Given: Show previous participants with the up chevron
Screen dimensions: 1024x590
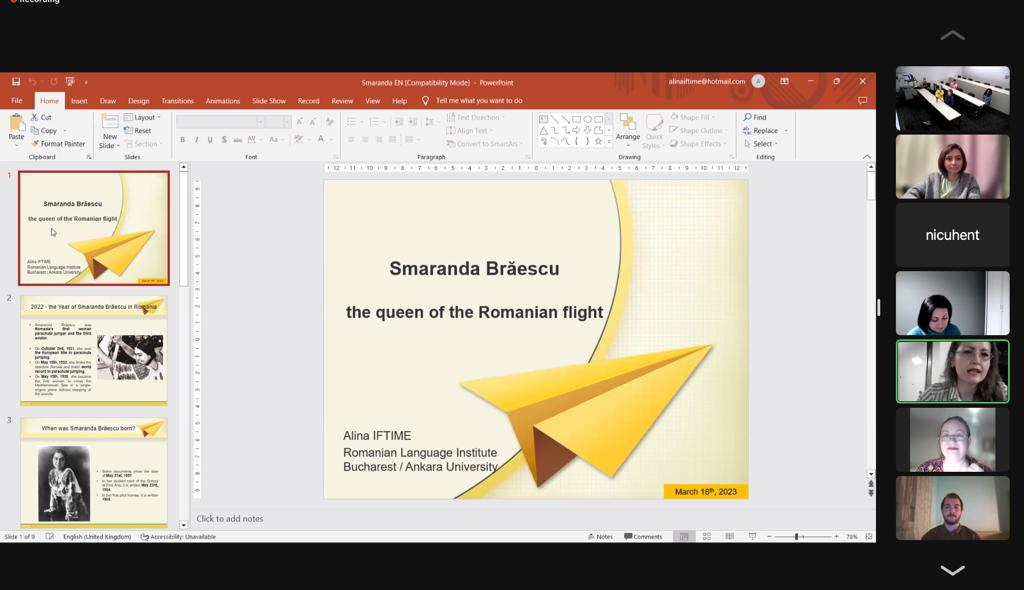Looking at the screenshot, I should click(952, 35).
